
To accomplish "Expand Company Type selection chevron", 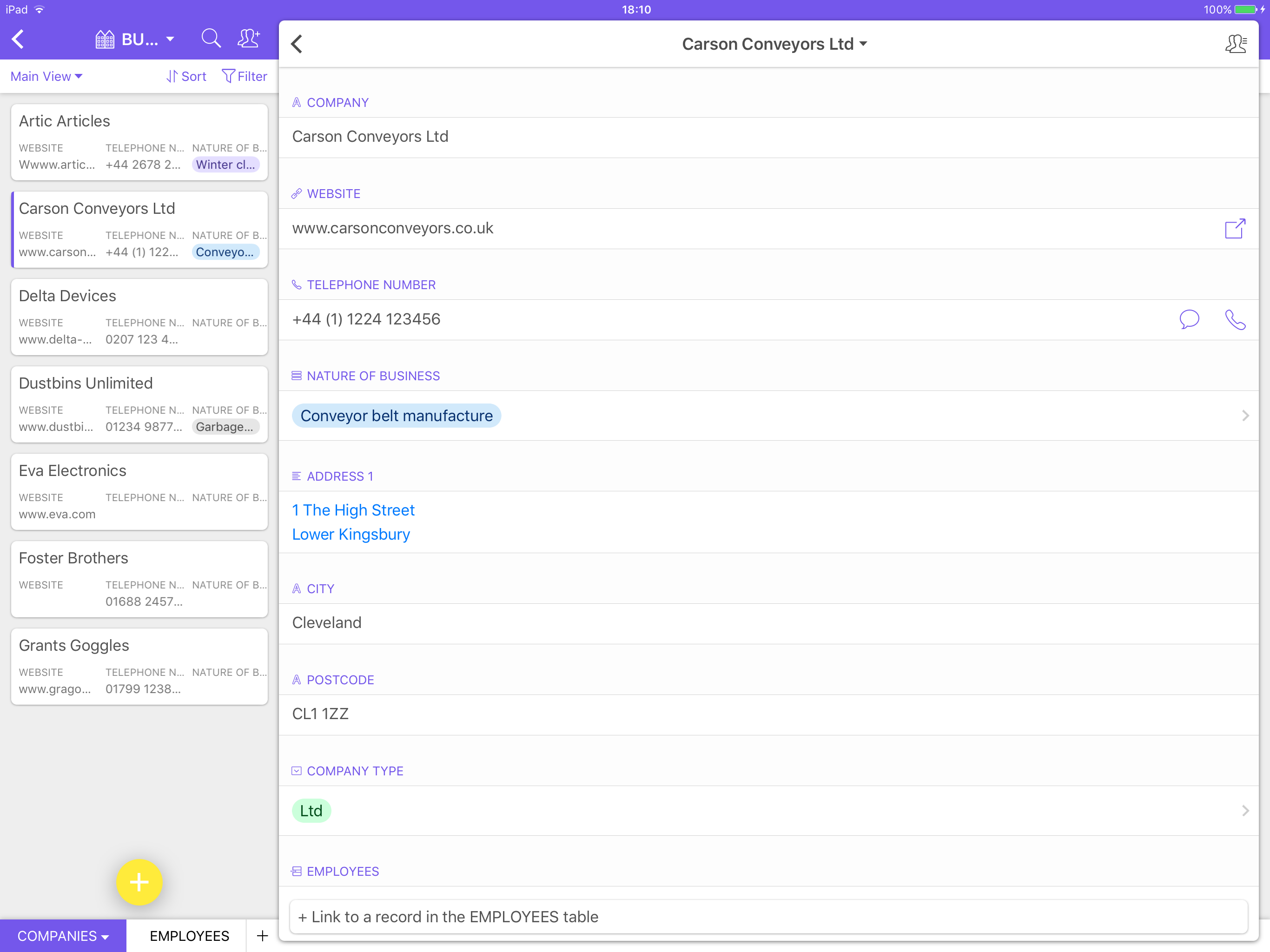I will 1245,810.
